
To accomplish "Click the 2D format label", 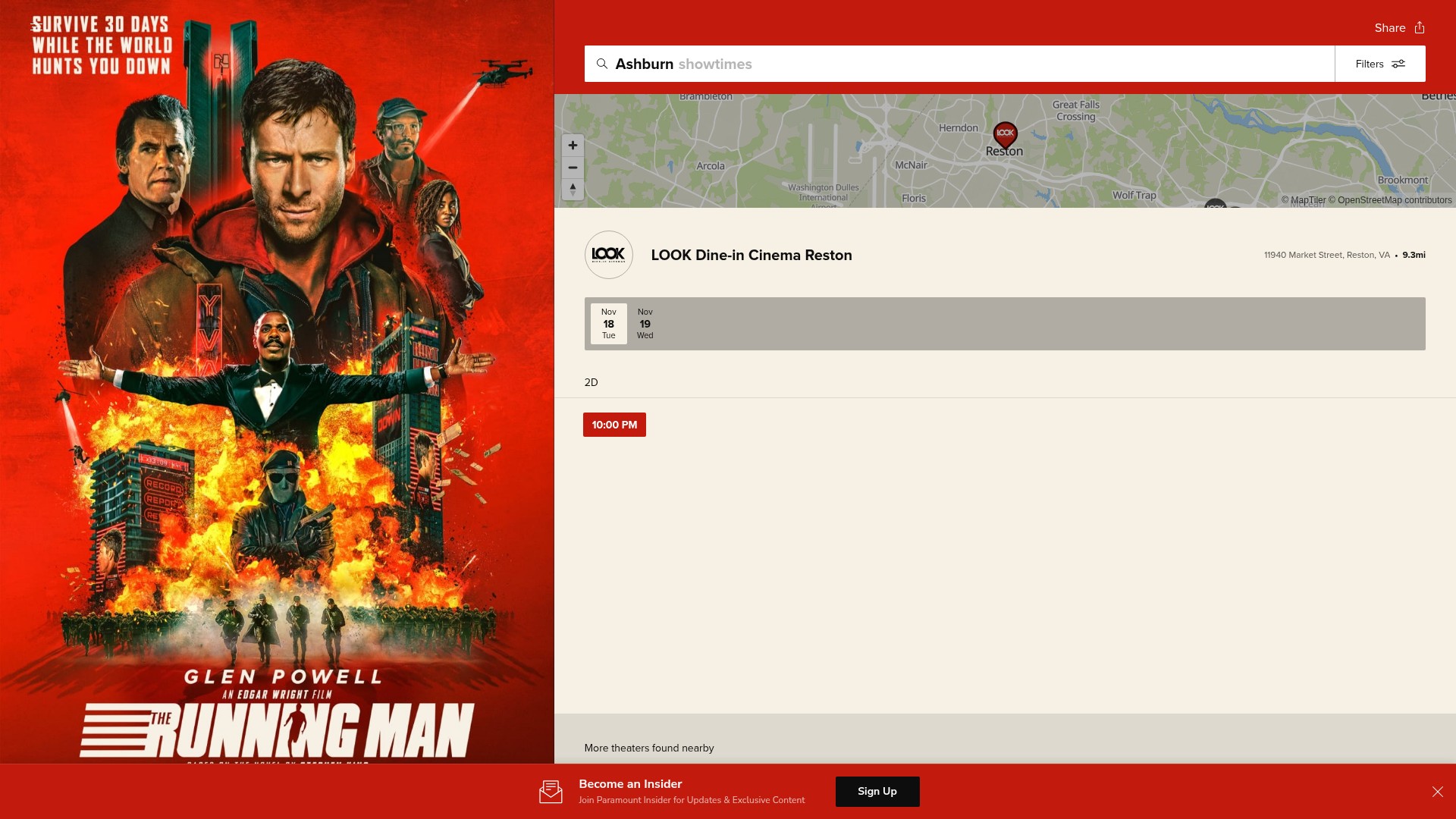I will (x=591, y=382).
